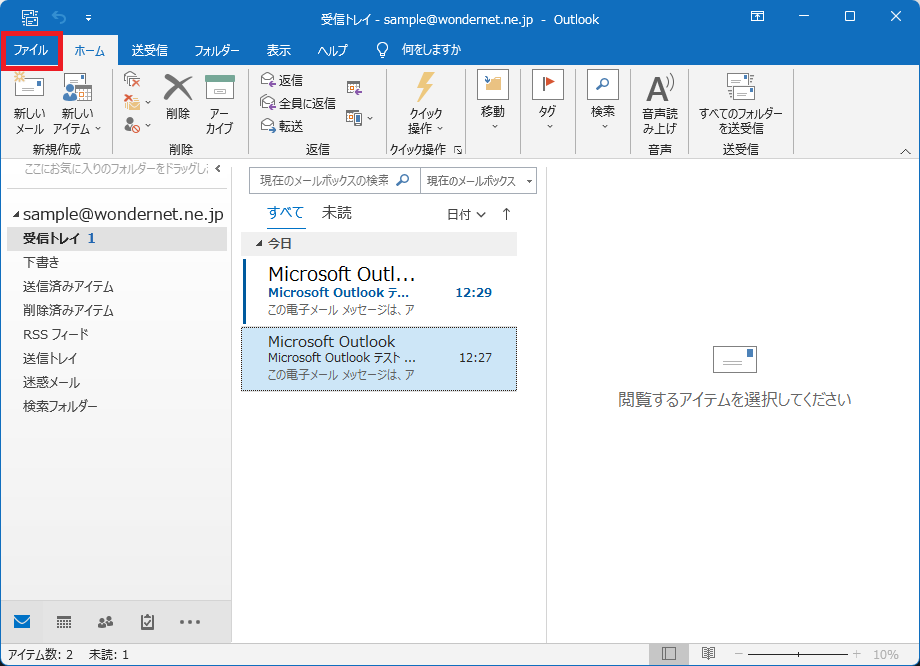Open the People contacts icon

click(x=106, y=622)
